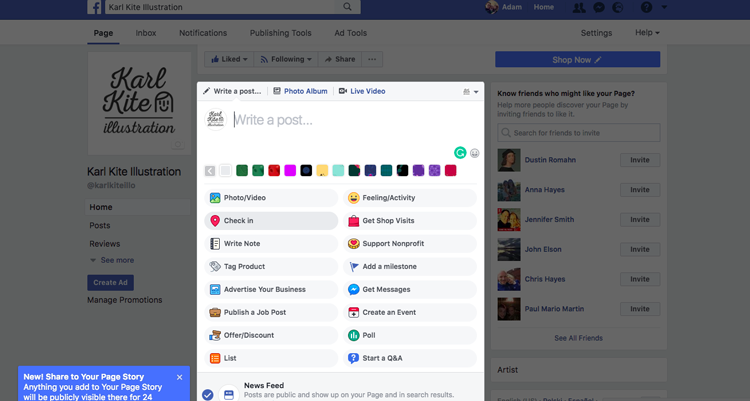Go to Home in top bar

544,7
